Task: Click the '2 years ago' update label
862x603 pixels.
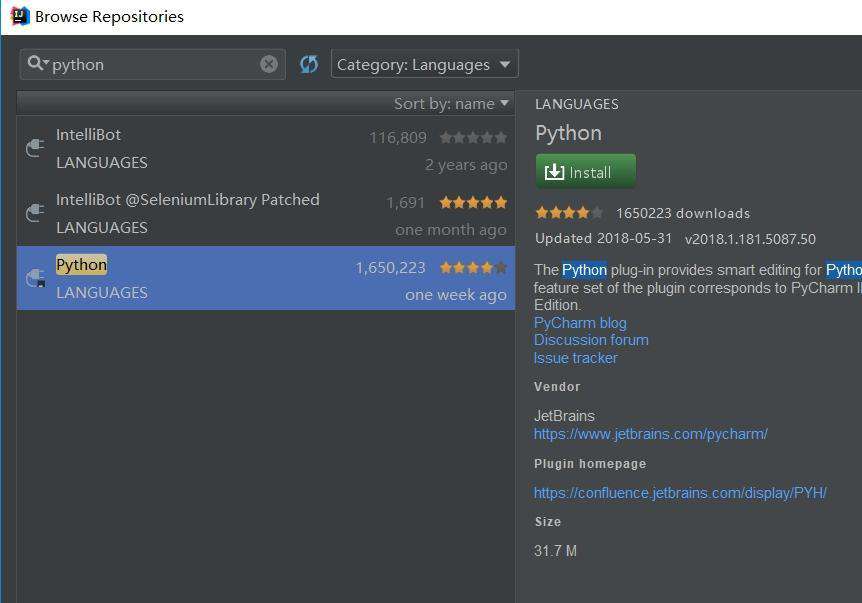Action: [466, 165]
